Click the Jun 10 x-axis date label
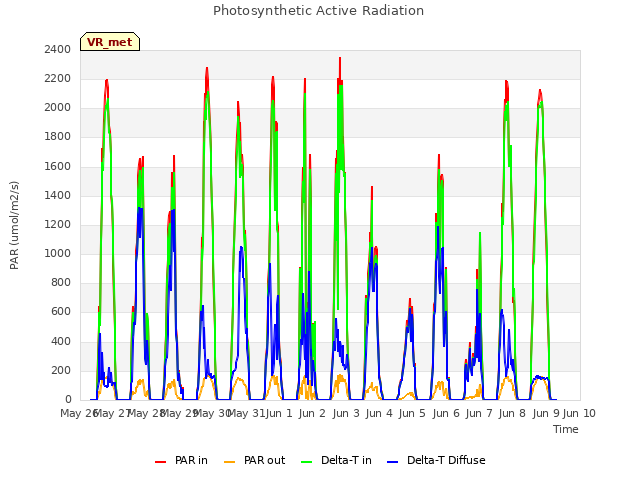 [579, 413]
